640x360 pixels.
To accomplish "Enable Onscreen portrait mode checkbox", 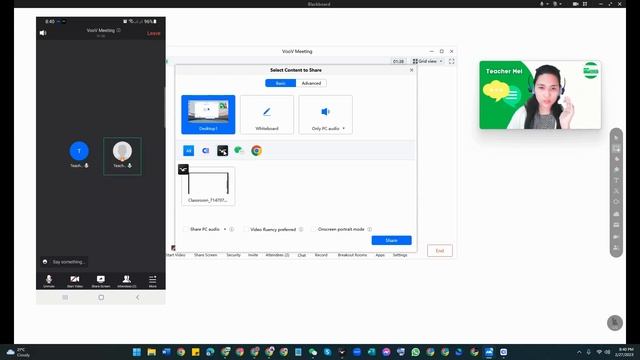I will coord(313,229).
